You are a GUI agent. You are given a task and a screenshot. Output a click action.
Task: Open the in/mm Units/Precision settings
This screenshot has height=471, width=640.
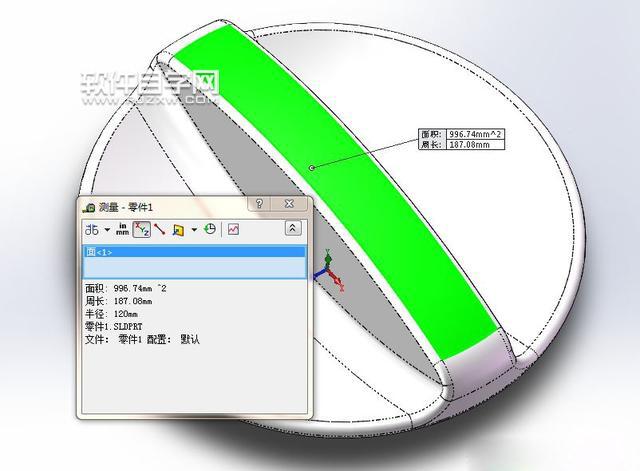click(x=122, y=229)
